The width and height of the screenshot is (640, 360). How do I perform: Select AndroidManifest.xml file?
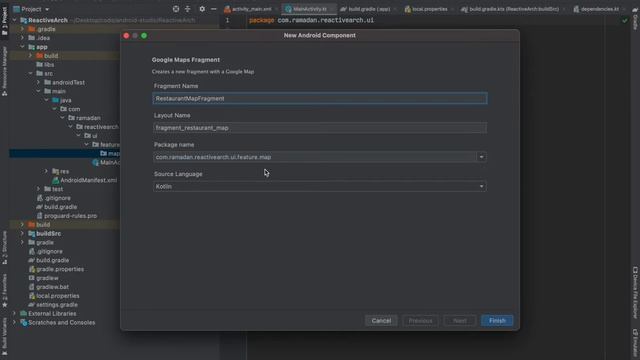pyautogui.click(x=84, y=180)
